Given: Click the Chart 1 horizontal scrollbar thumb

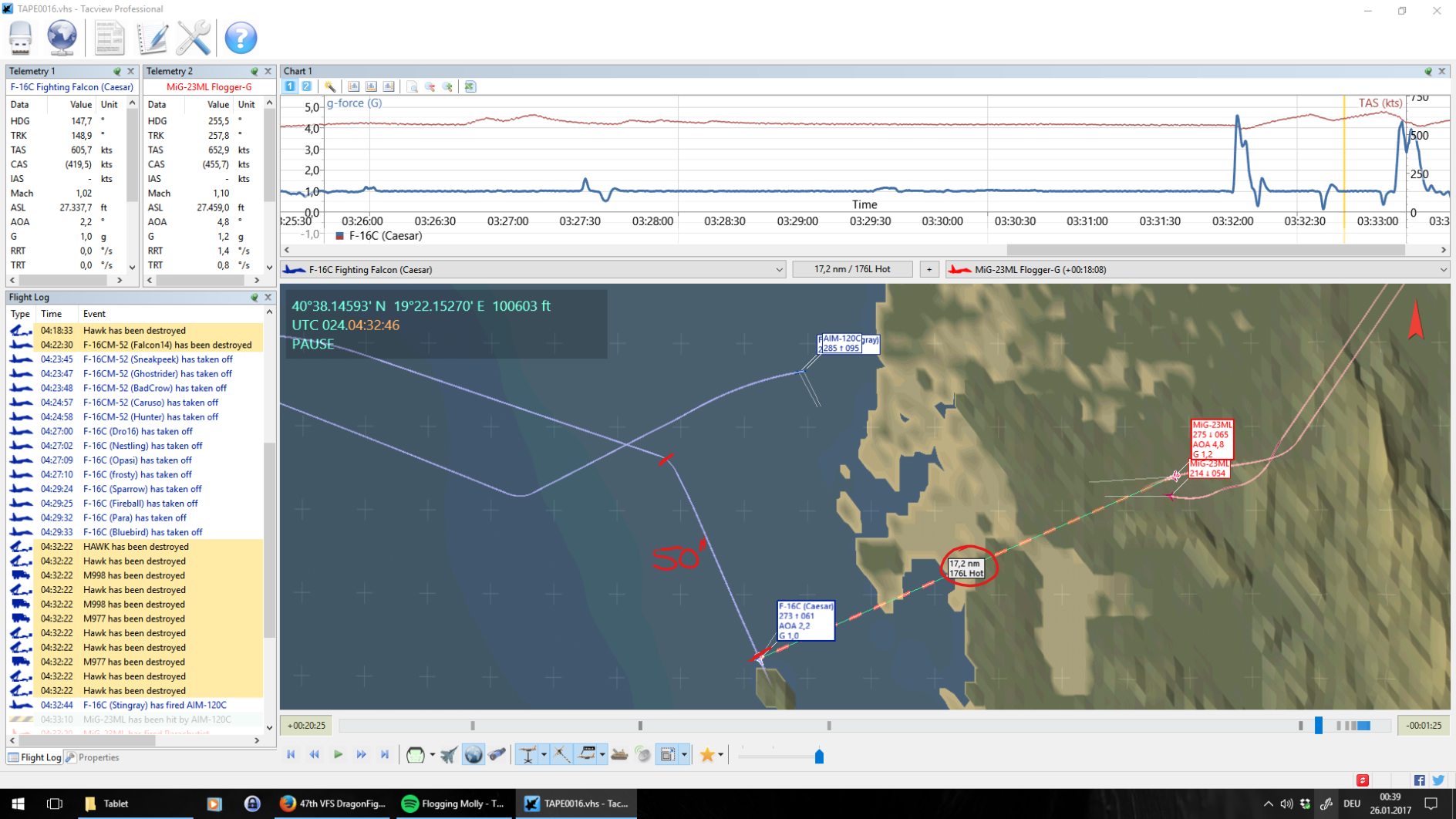Looking at the screenshot, I should (1205, 250).
